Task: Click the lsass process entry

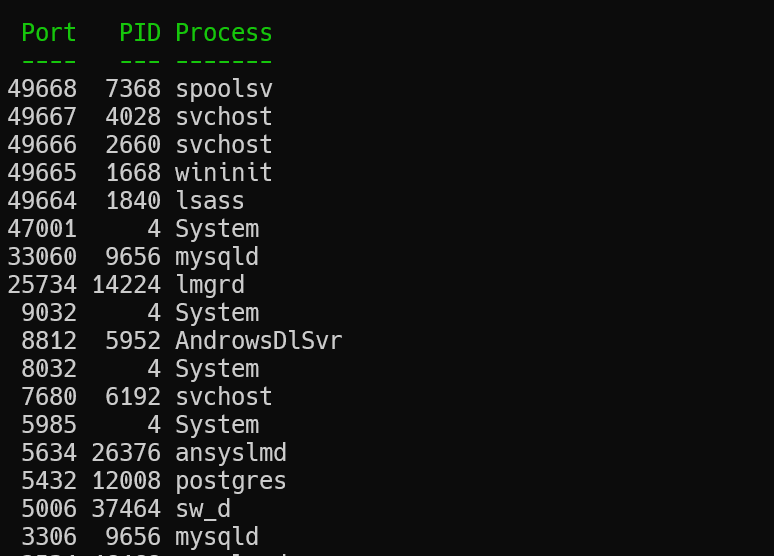Action: tap(210, 201)
